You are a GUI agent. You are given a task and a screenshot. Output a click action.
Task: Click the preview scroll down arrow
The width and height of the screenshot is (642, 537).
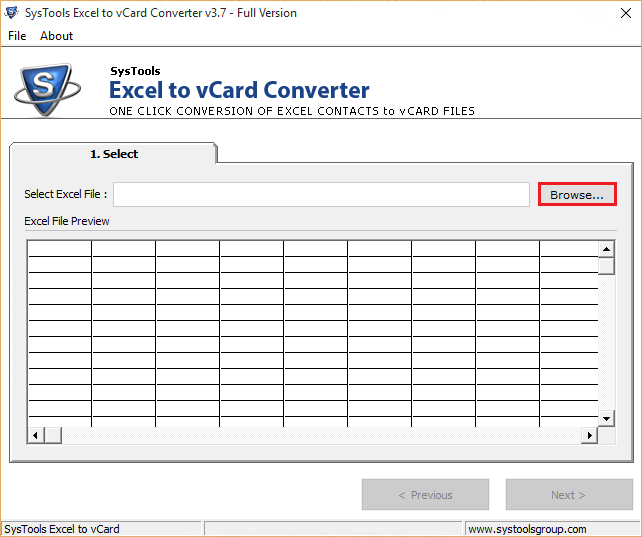pyautogui.click(x=606, y=418)
